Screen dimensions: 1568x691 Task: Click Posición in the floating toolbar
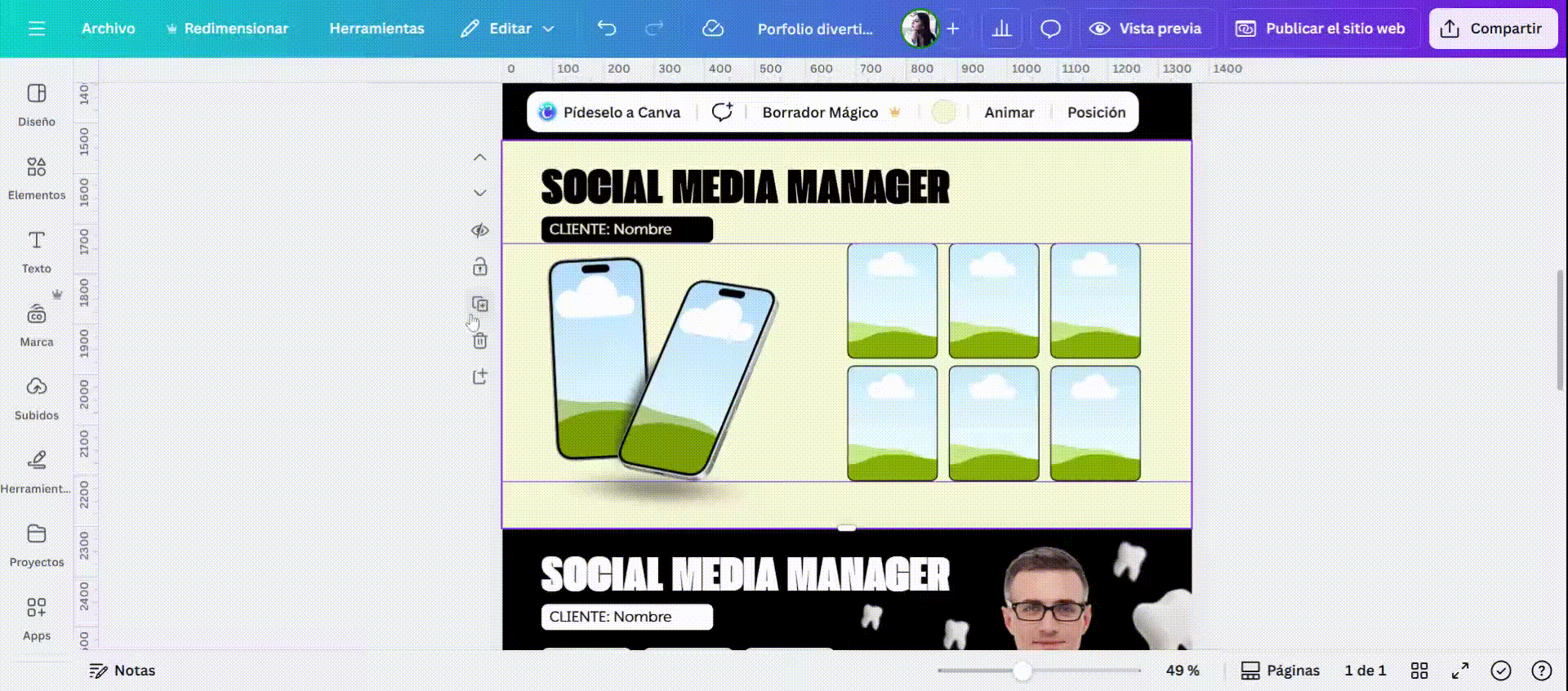click(x=1096, y=112)
